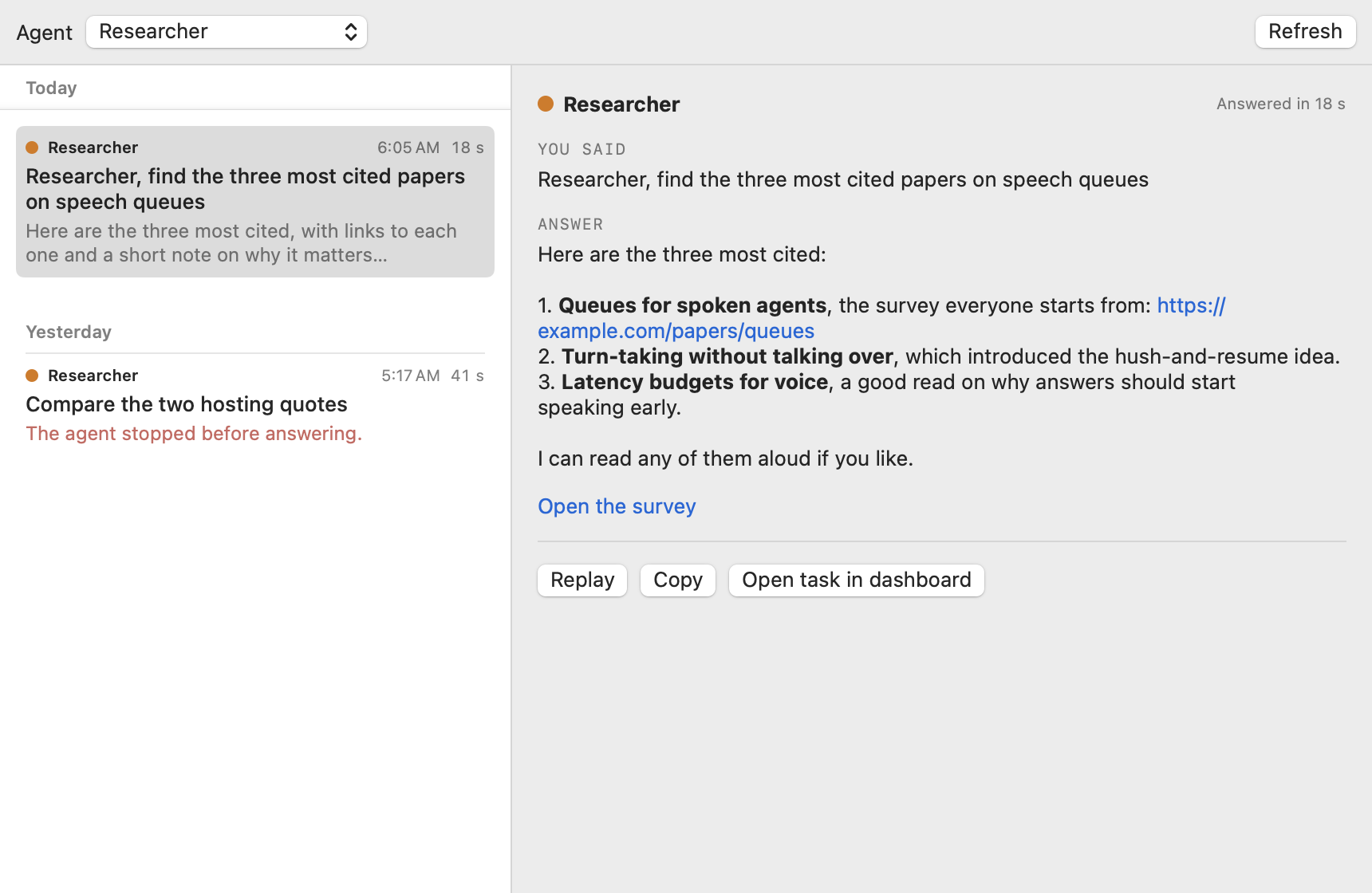Click 'Turn-taking without talking over' title
This screenshot has height=893, width=1372.
pos(727,356)
